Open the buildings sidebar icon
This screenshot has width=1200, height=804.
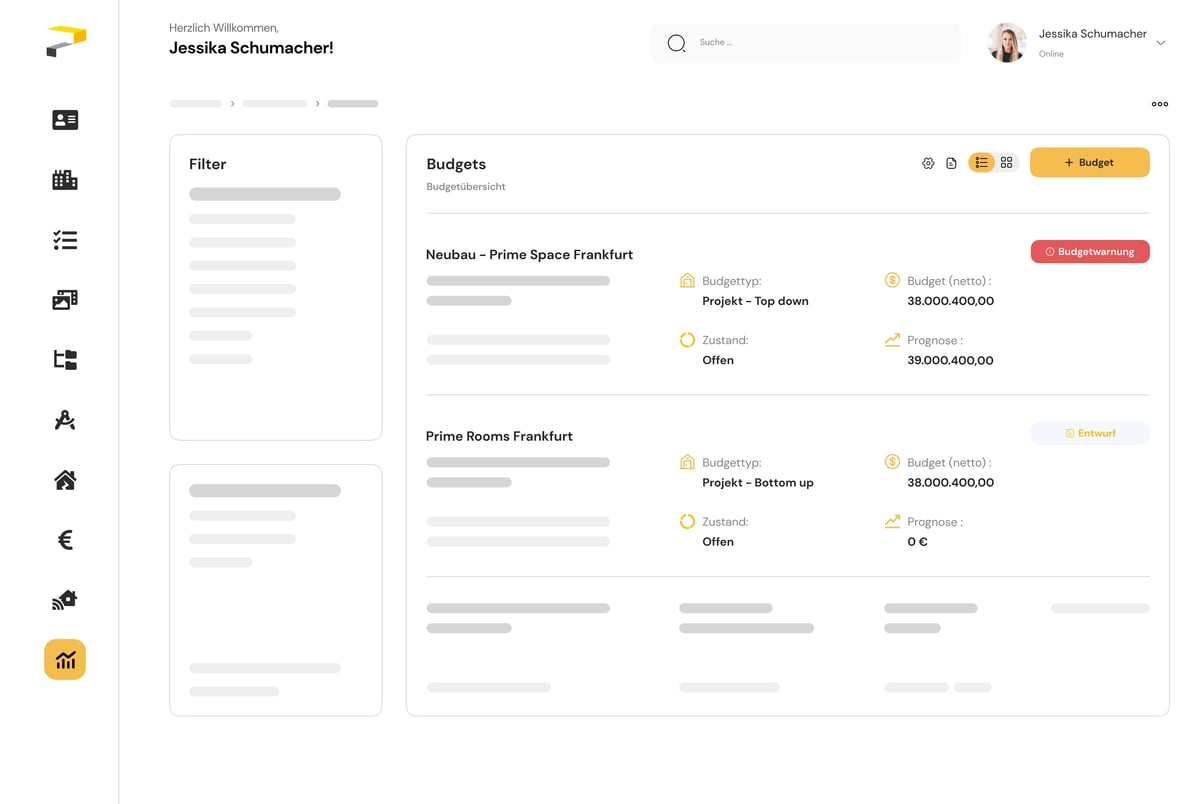click(x=65, y=180)
